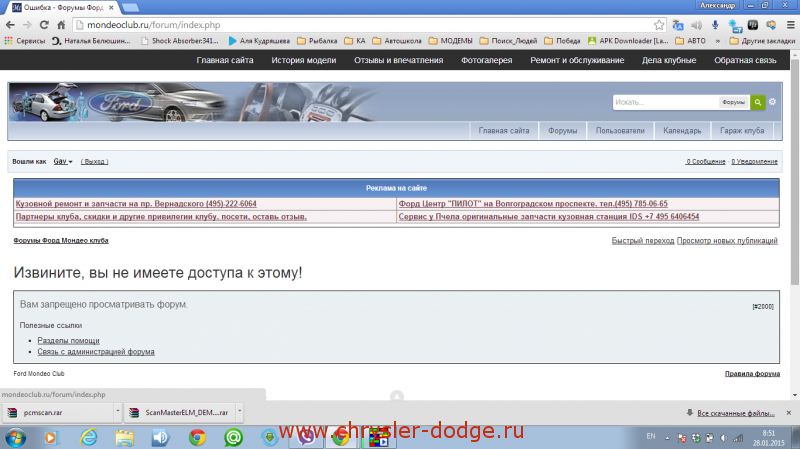Click the browser forward arrow
This screenshot has width=800, height=449.
click(27, 24)
